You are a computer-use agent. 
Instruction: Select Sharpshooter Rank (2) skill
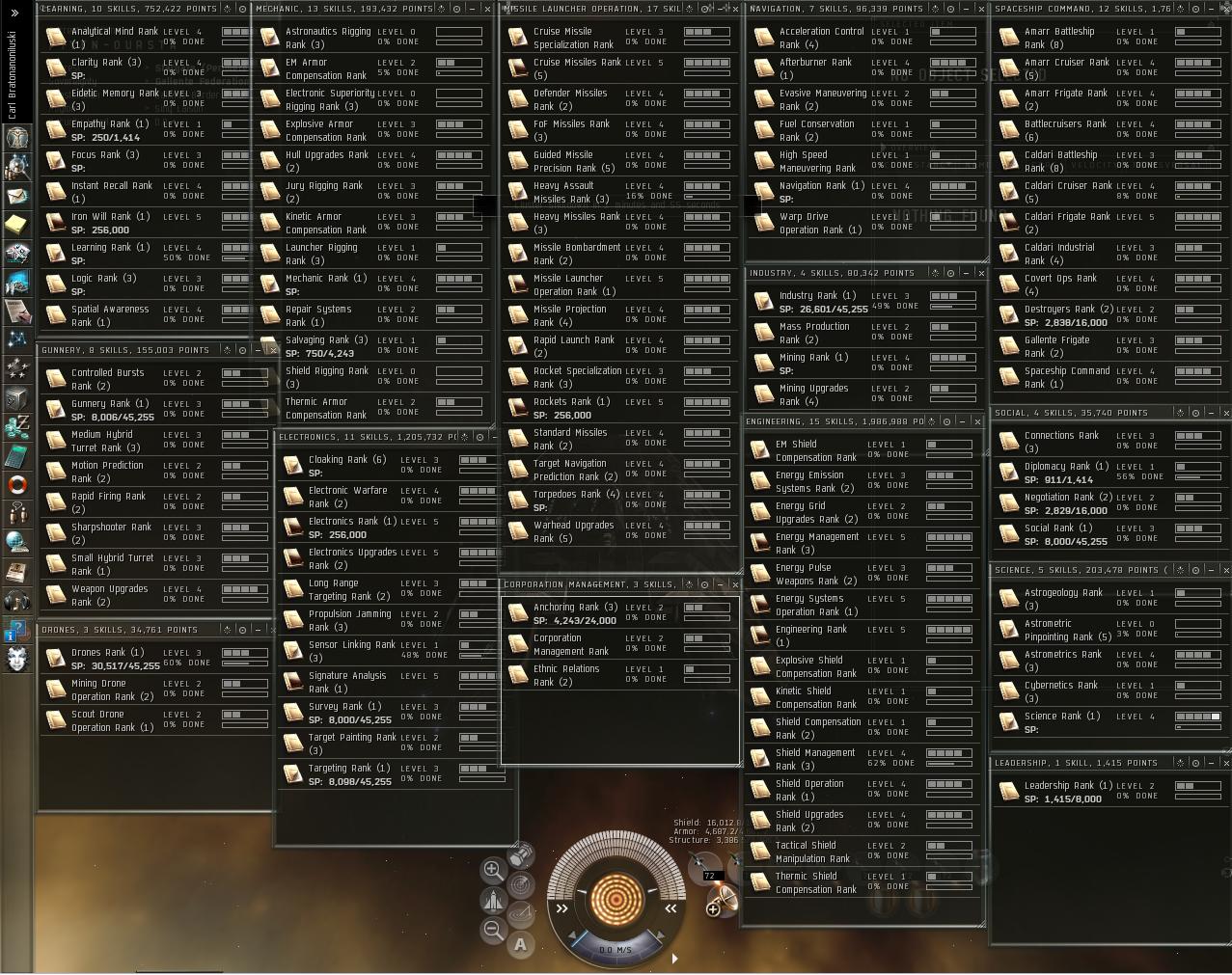click(154, 533)
